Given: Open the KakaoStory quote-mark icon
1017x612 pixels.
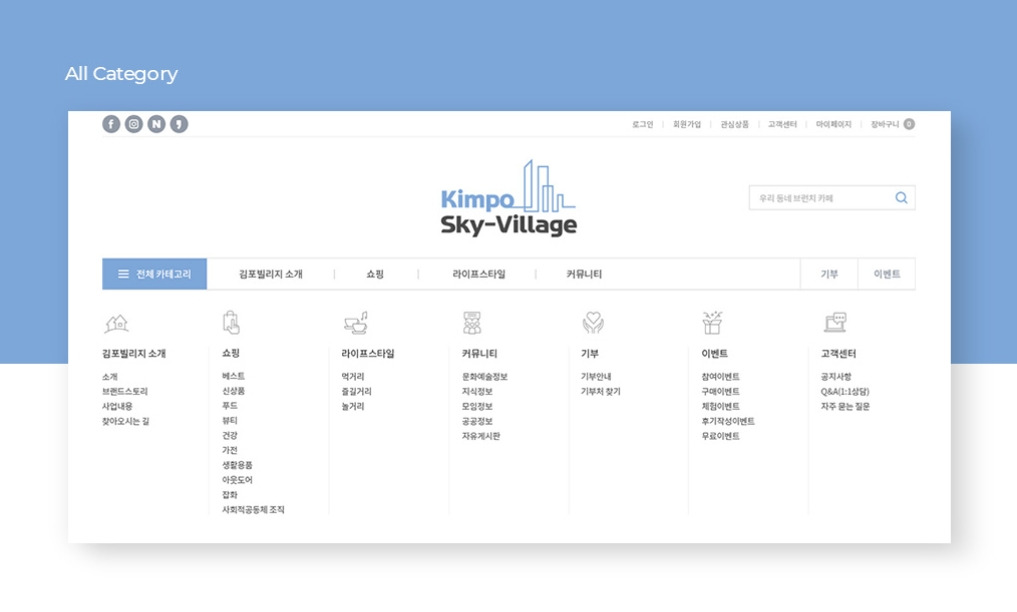Looking at the screenshot, I should tap(179, 124).
